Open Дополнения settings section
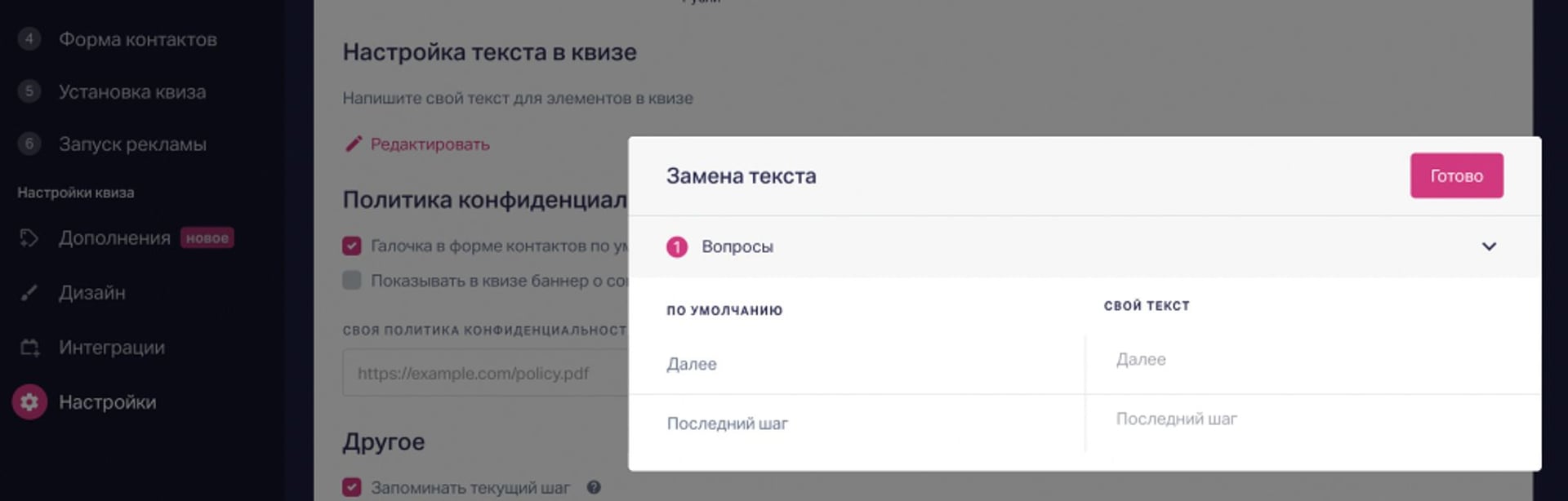 coord(114,237)
